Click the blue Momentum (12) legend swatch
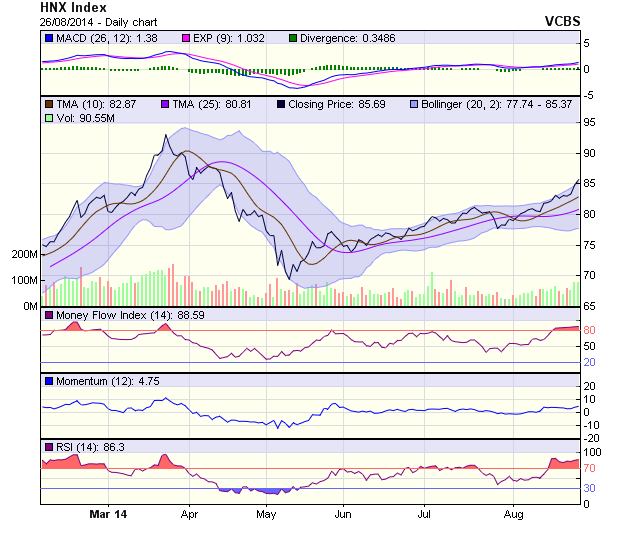This screenshot has width=620, height=535. coord(49,381)
